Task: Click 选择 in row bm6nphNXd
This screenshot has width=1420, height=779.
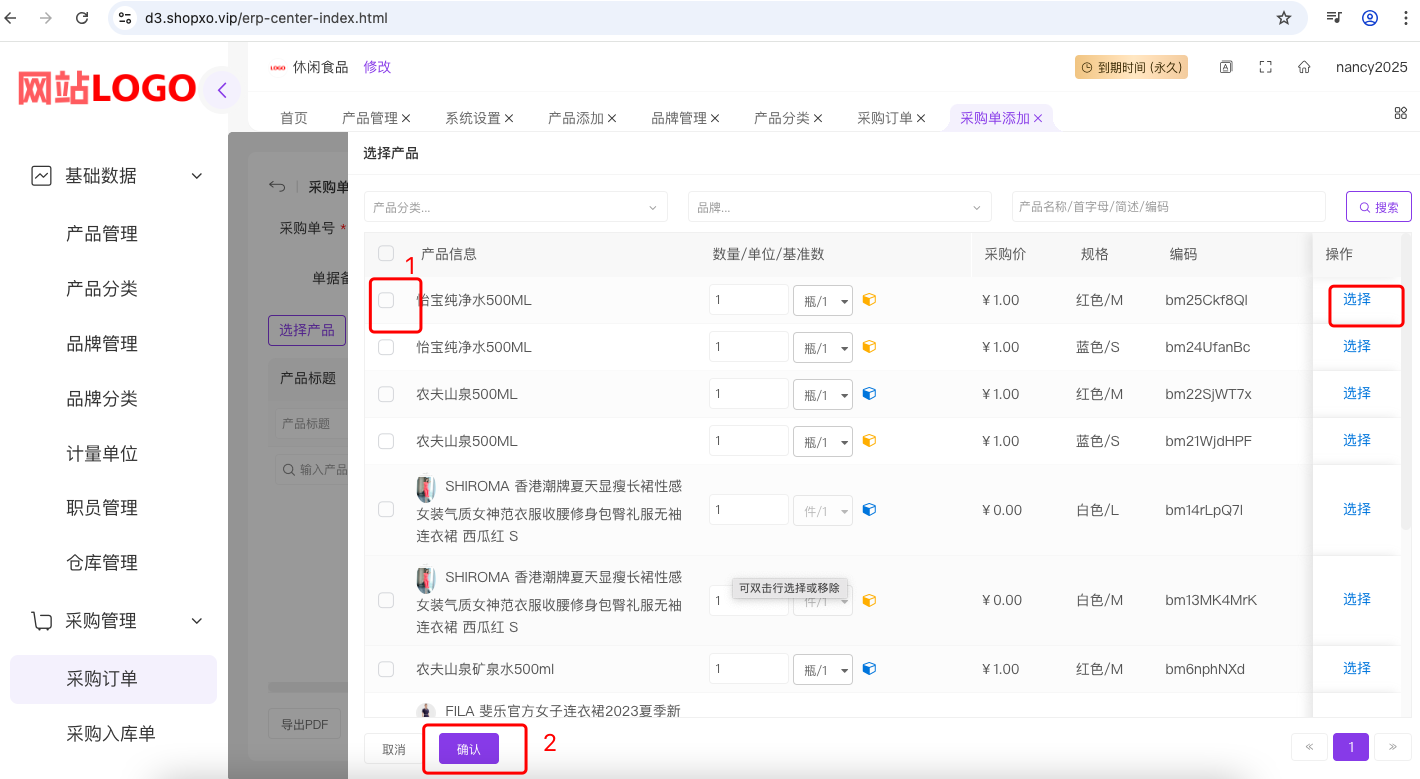Action: (1357, 668)
